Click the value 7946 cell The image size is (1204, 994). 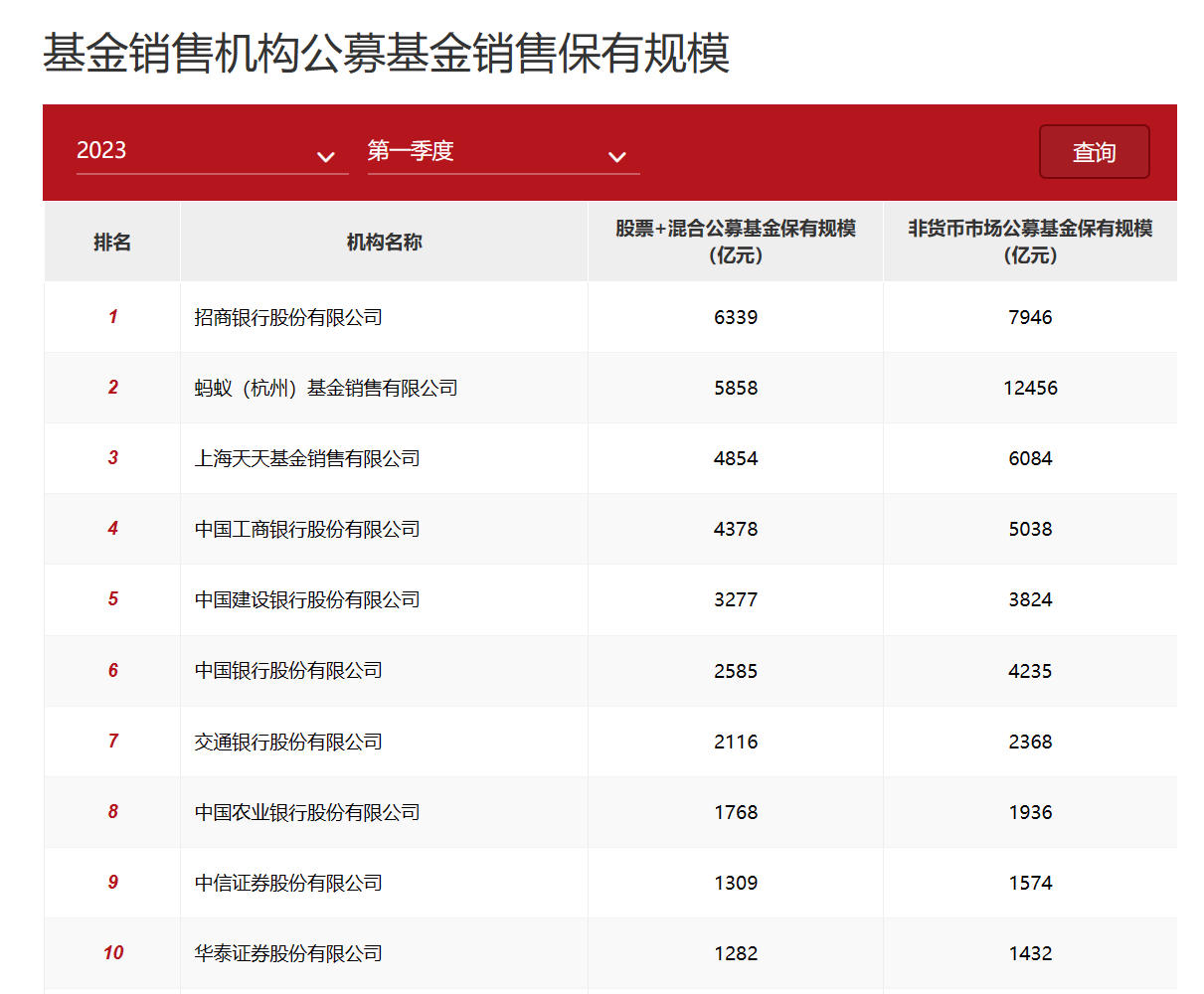click(1030, 318)
